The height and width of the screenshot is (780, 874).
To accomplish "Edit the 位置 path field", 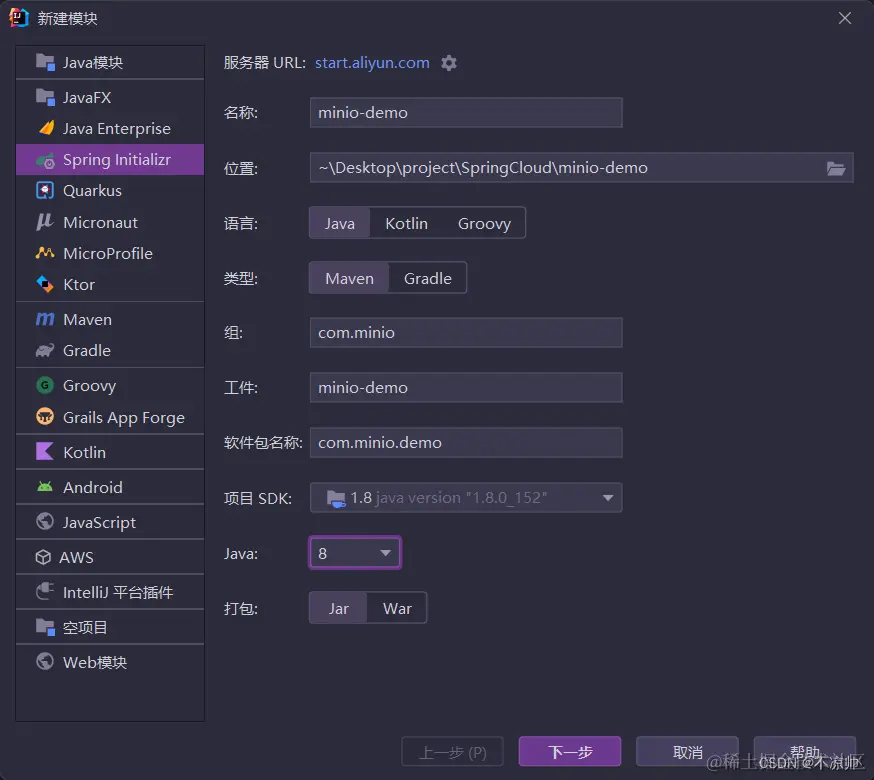I will click(581, 168).
